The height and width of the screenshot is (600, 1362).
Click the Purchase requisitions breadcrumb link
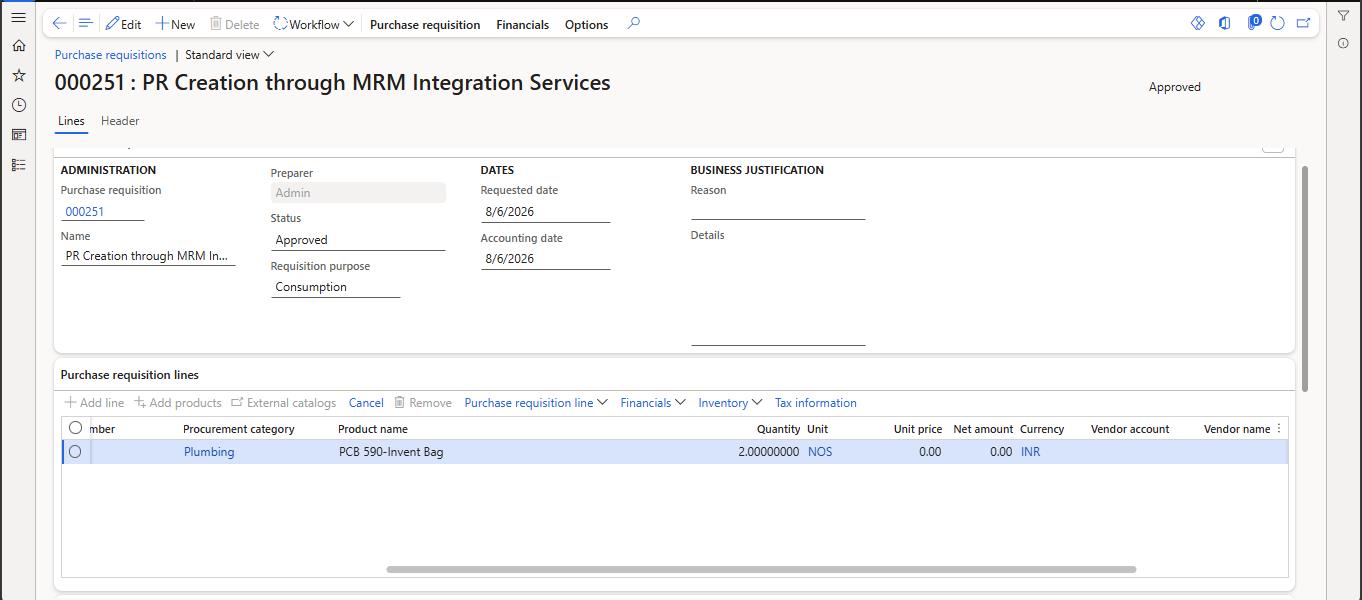click(111, 55)
